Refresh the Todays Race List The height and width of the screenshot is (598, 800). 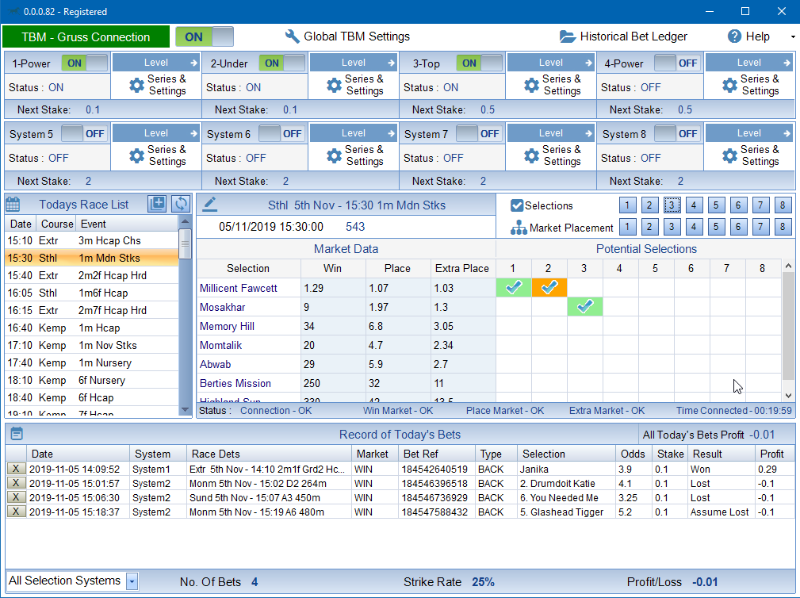180,204
